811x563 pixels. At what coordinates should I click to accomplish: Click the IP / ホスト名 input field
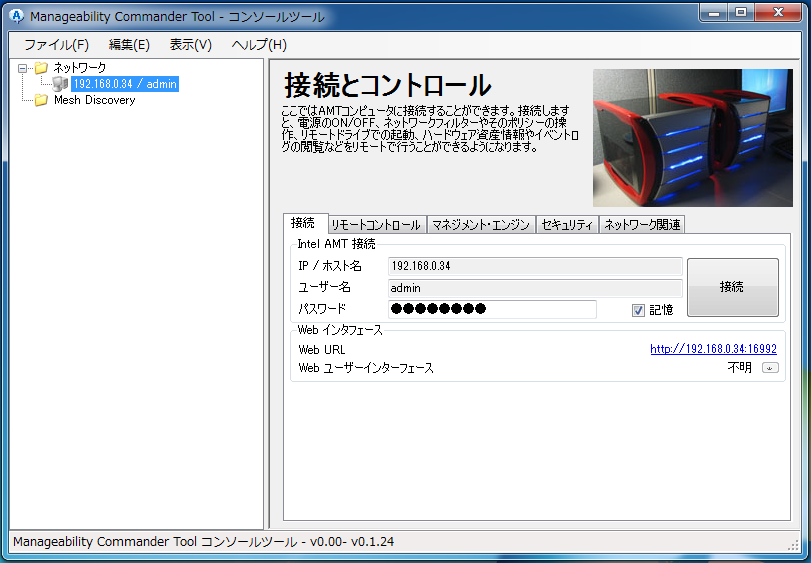click(x=535, y=266)
